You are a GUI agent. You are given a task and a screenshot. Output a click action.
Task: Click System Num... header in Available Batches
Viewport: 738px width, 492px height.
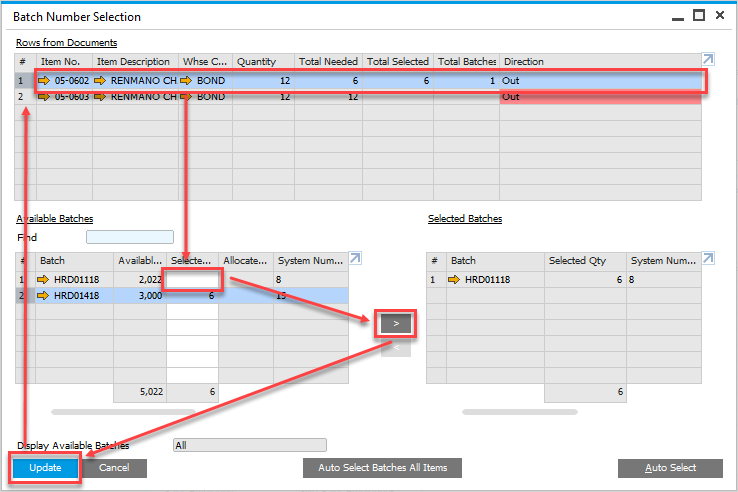point(311,261)
